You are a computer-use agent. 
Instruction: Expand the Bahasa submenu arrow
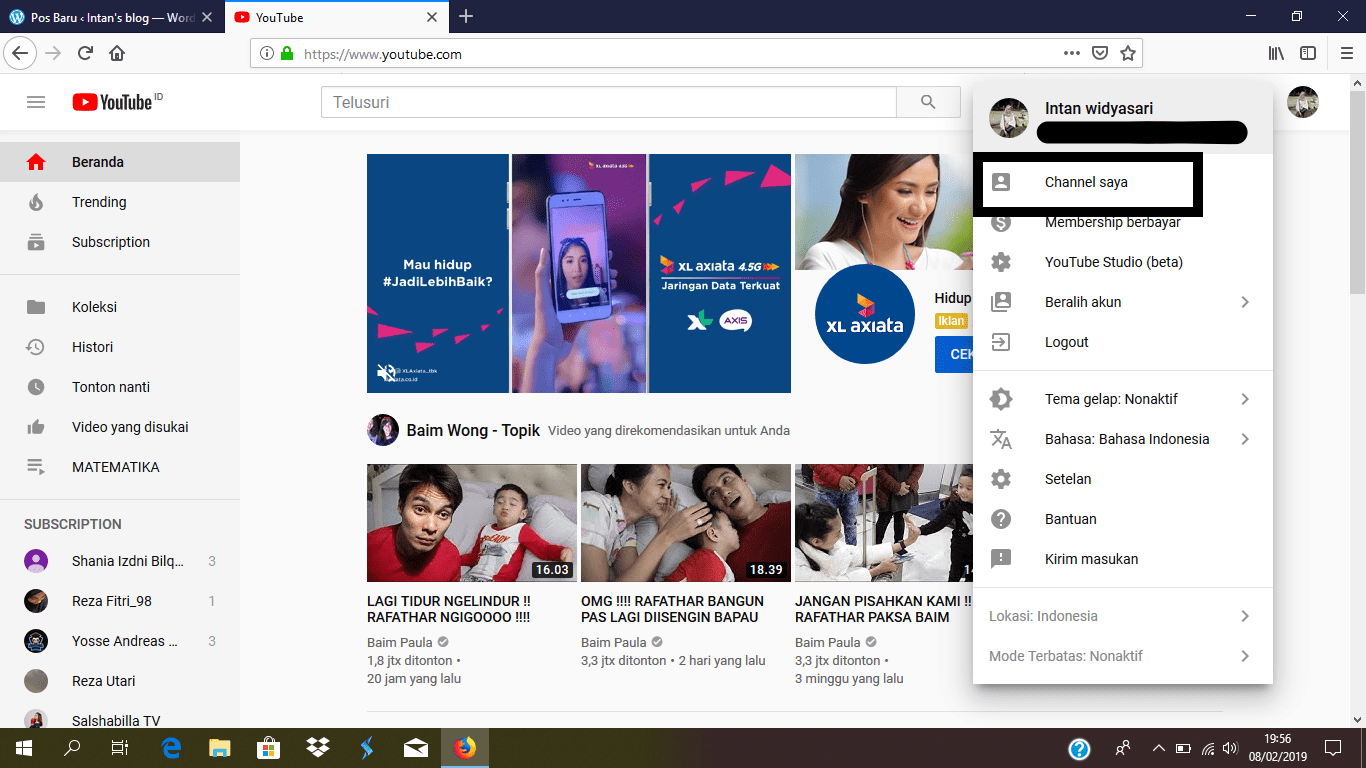point(1245,439)
